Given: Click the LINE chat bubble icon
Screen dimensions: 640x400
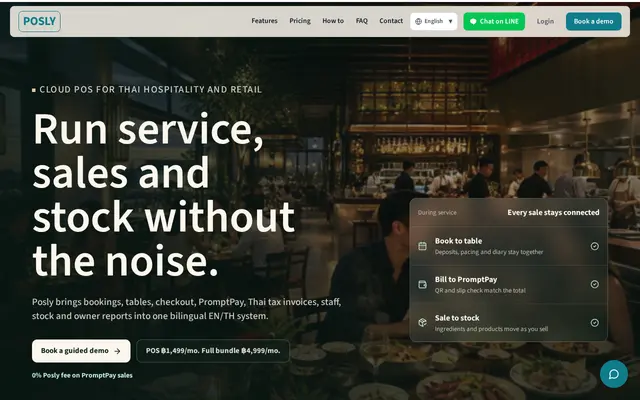Looking at the screenshot, I should 473,22.
